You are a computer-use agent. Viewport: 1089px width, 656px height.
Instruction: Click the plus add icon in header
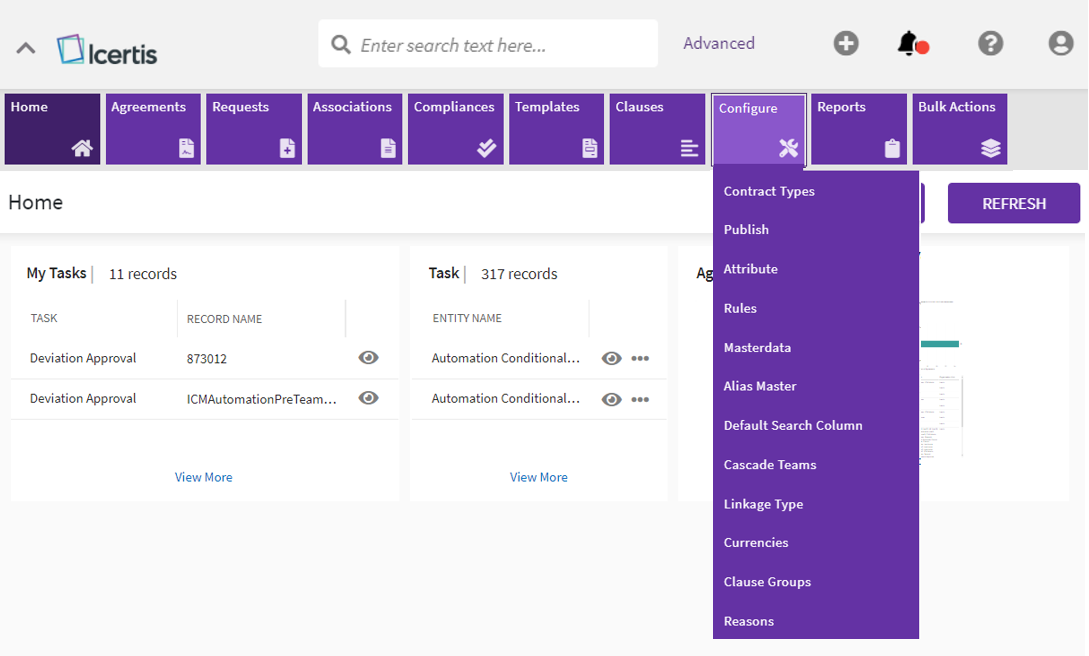(x=846, y=44)
